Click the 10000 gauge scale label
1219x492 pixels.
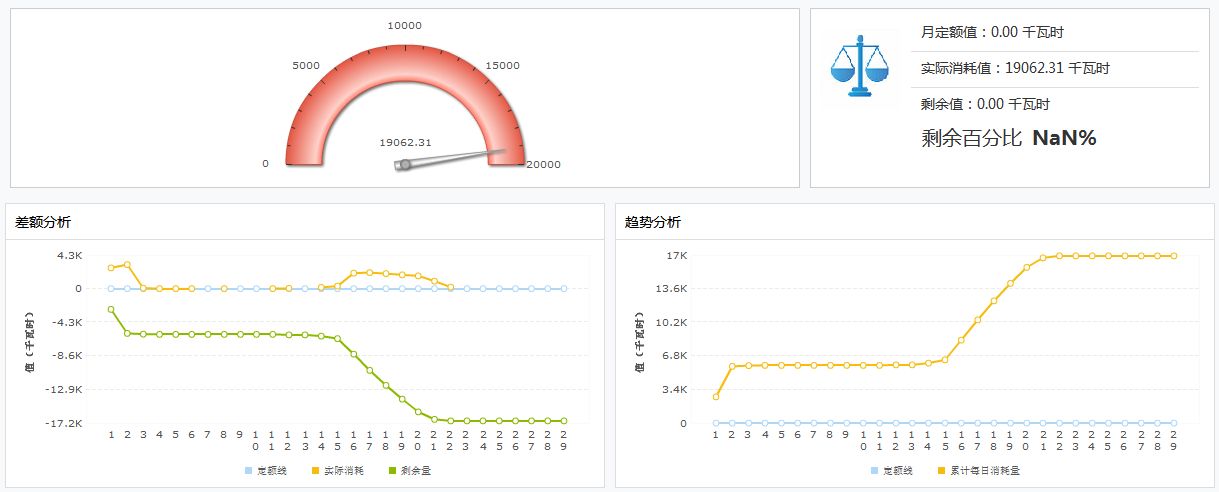[405, 26]
